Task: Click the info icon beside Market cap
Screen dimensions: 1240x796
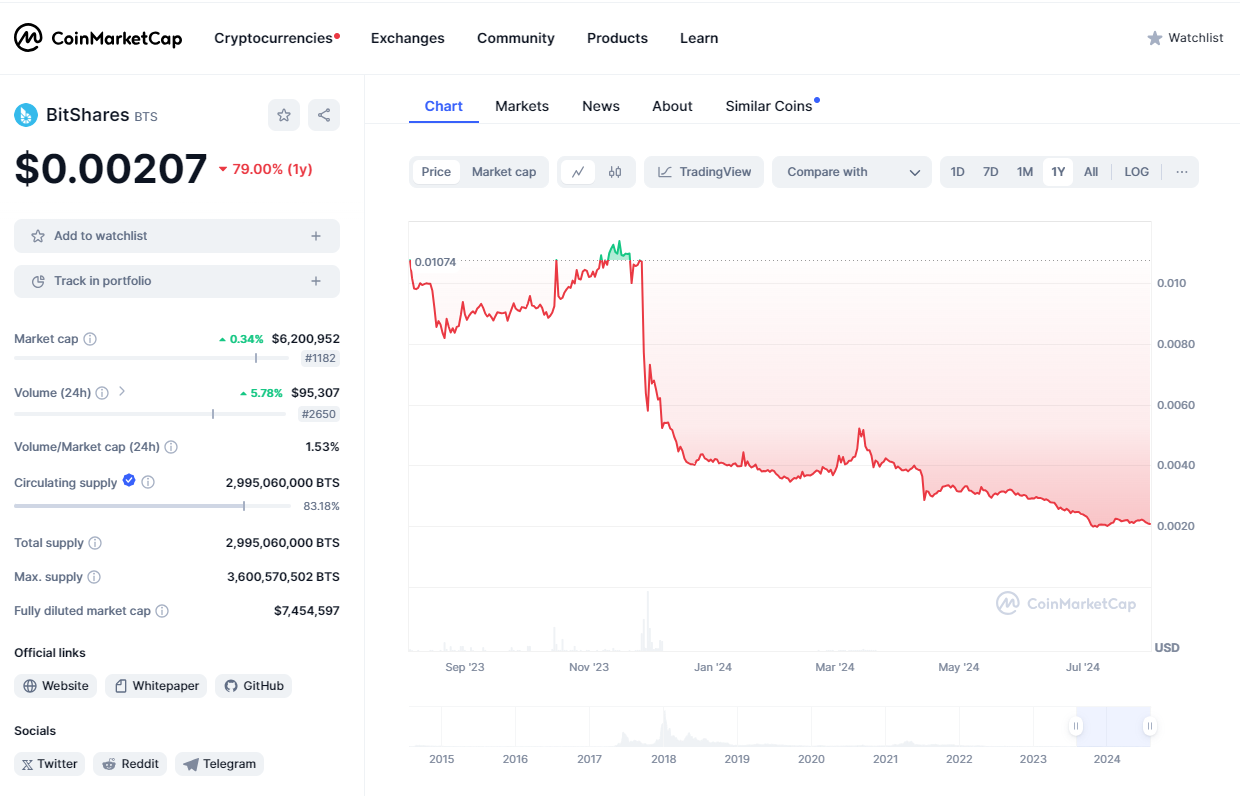Action: click(x=90, y=339)
